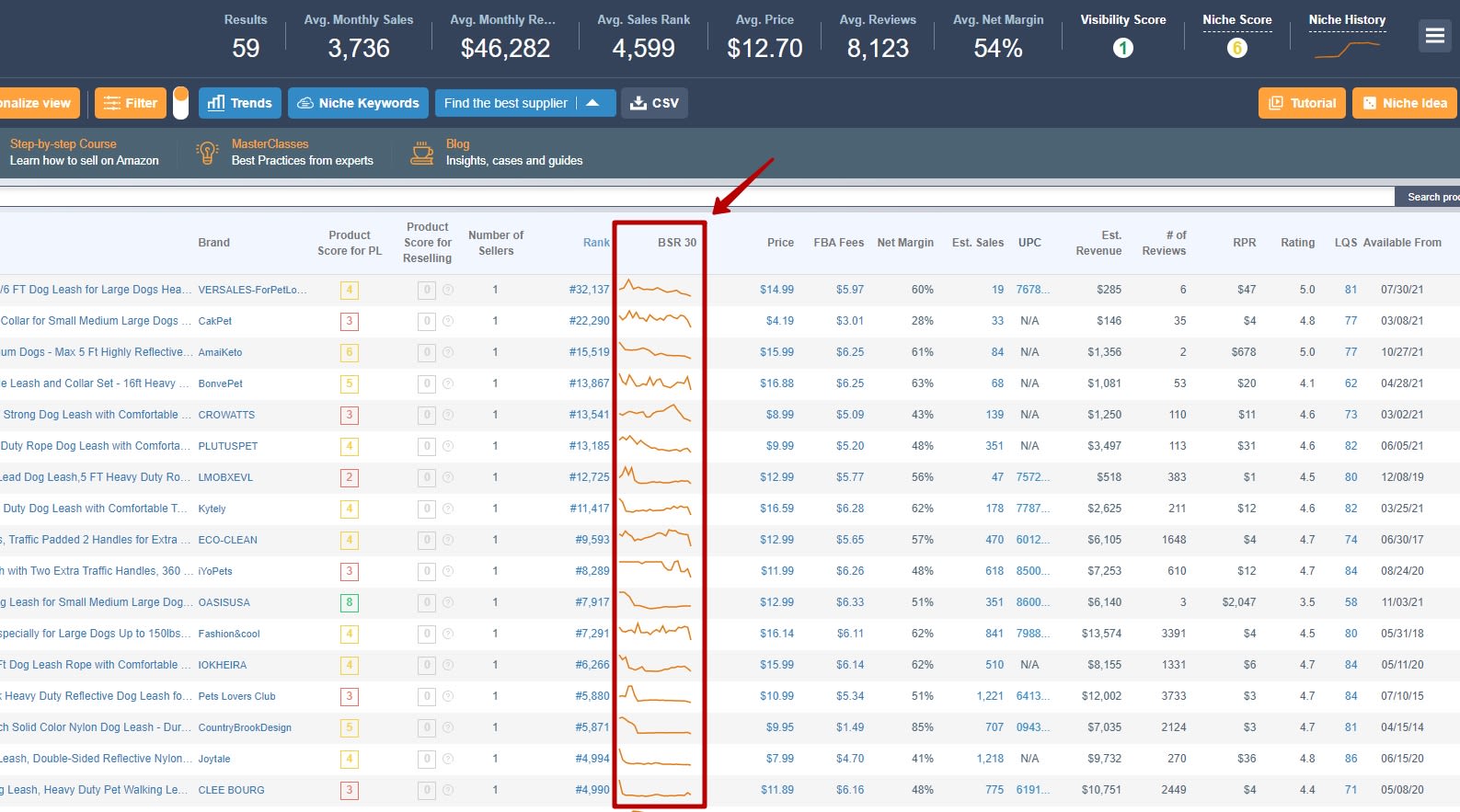
Task: Sort by the # of Reviews column header
Action: (1164, 243)
